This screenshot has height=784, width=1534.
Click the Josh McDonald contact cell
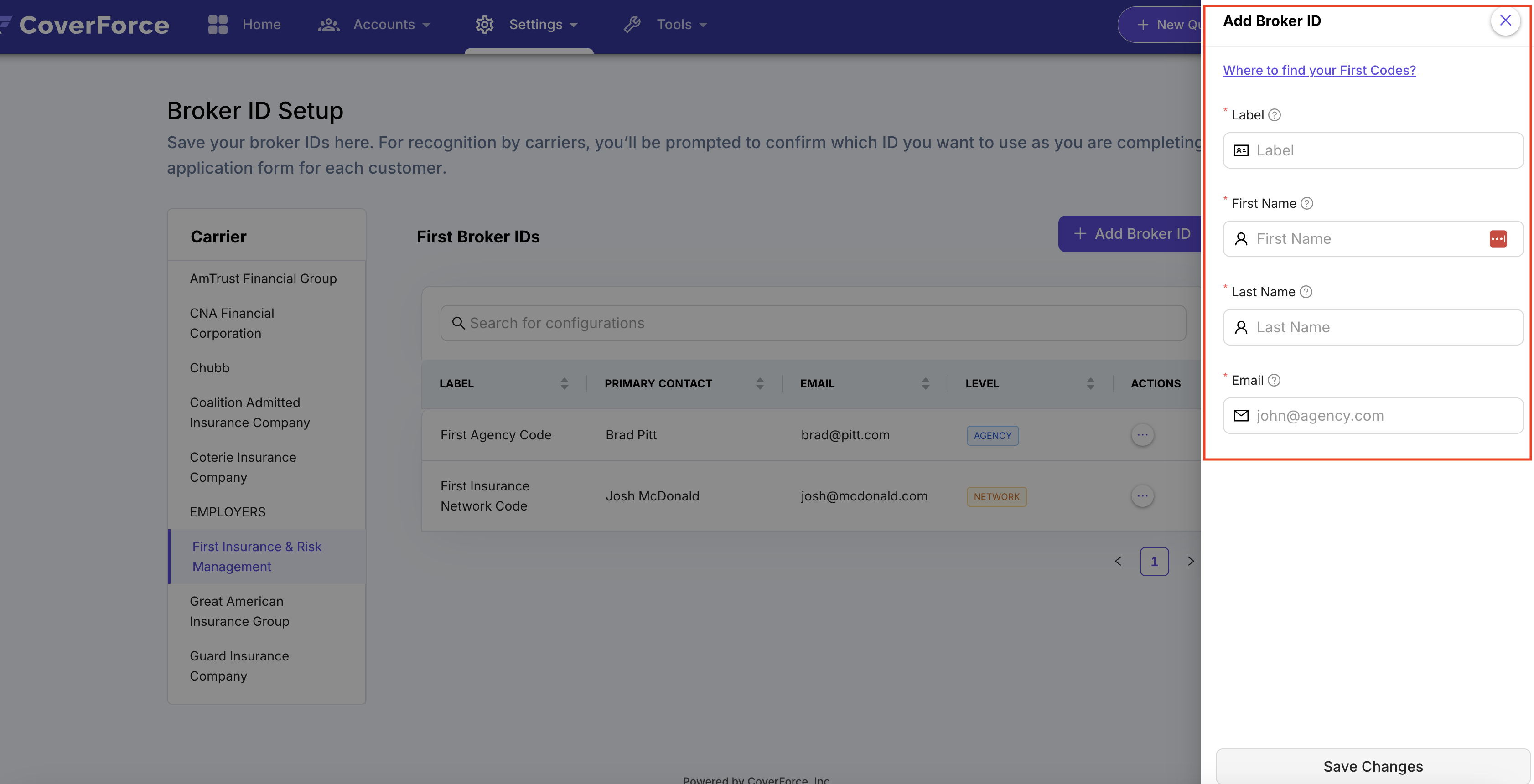coord(652,496)
